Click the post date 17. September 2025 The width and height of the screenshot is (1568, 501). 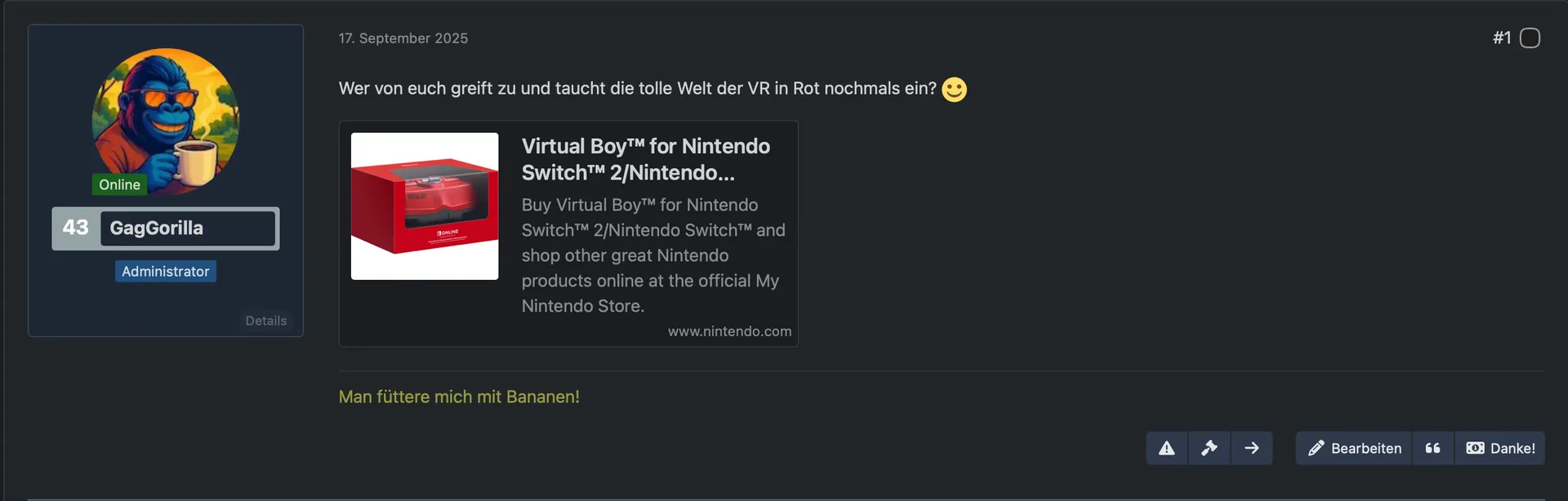click(x=403, y=38)
